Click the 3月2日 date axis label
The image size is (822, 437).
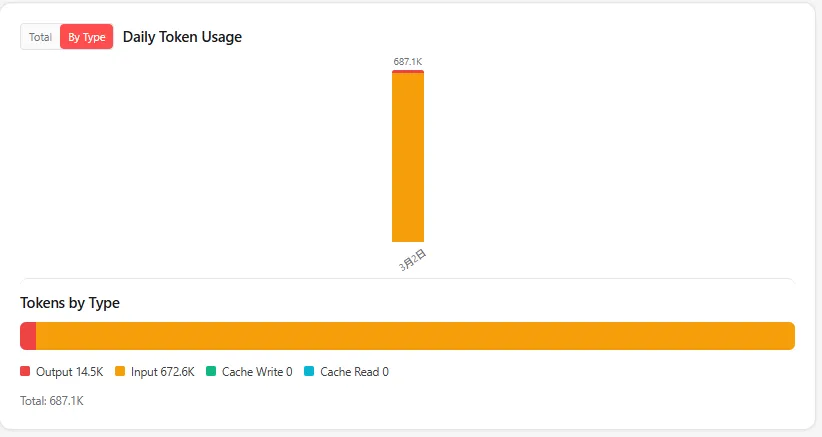tap(413, 260)
